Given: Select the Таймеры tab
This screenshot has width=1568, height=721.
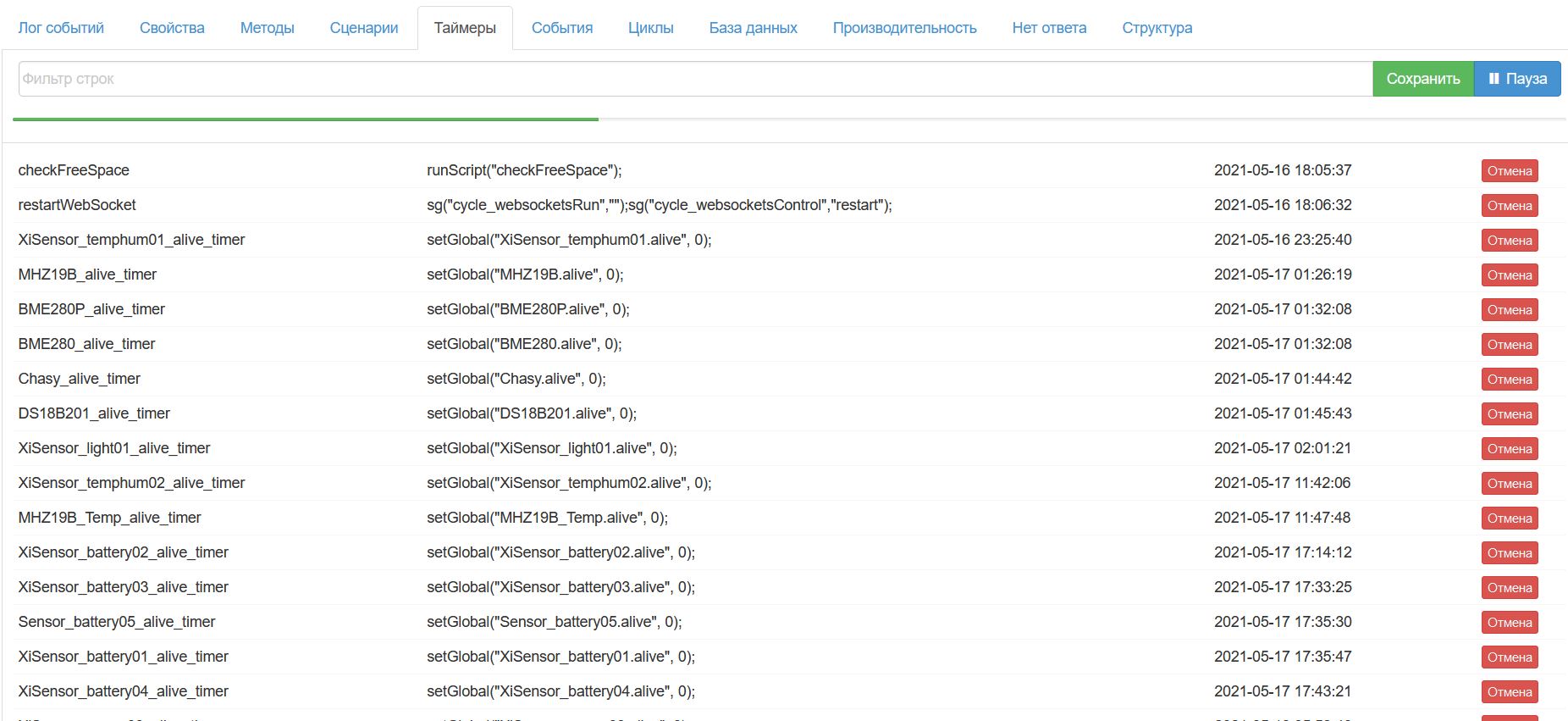Looking at the screenshot, I should (465, 28).
